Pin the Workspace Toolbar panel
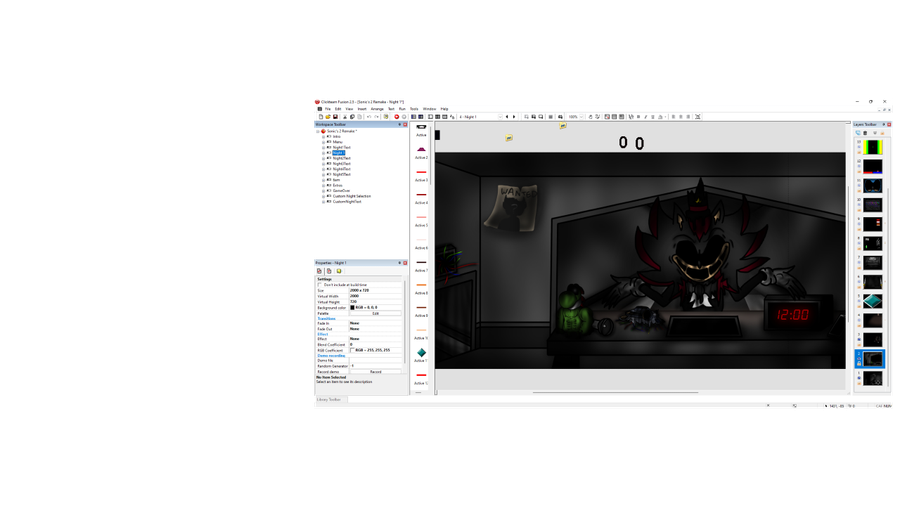 tap(399, 124)
